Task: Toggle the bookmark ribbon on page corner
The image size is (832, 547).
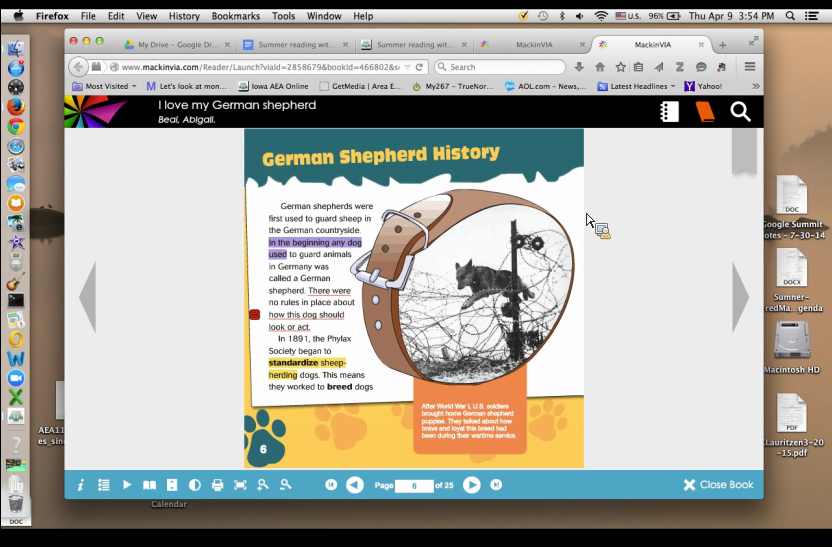Action: click(744, 152)
